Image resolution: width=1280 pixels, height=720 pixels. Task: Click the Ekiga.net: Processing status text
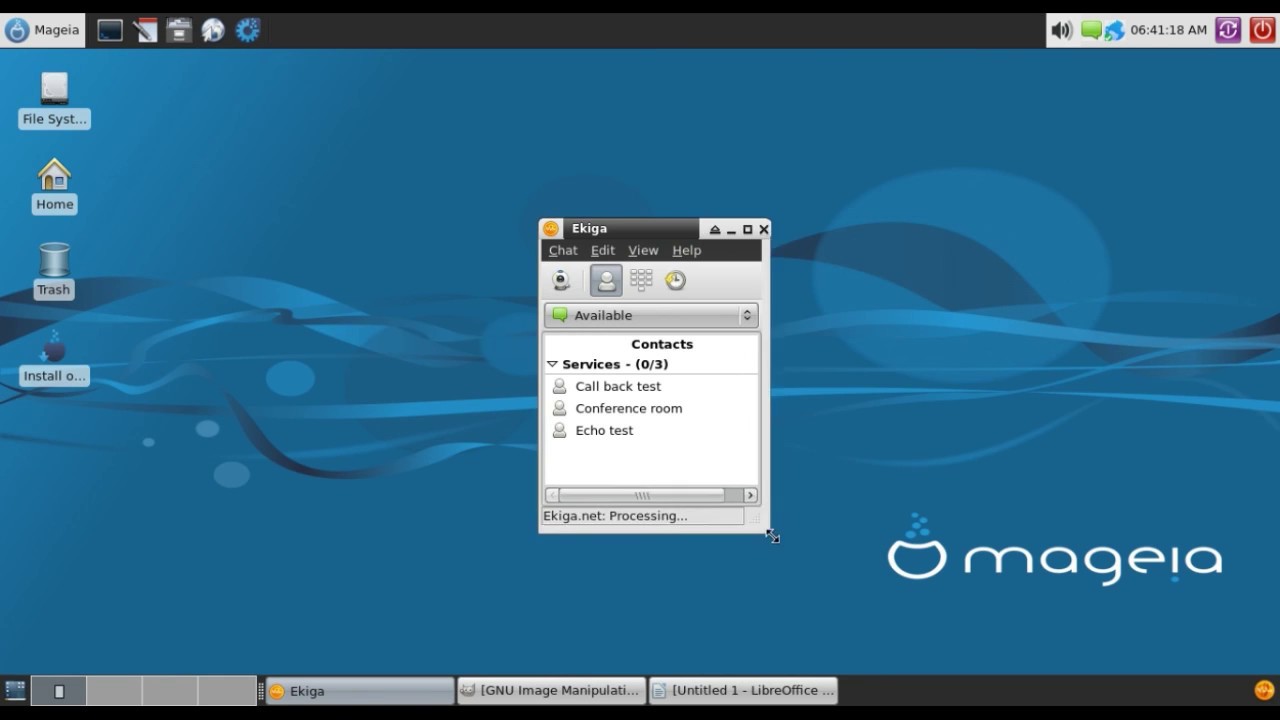pos(615,516)
